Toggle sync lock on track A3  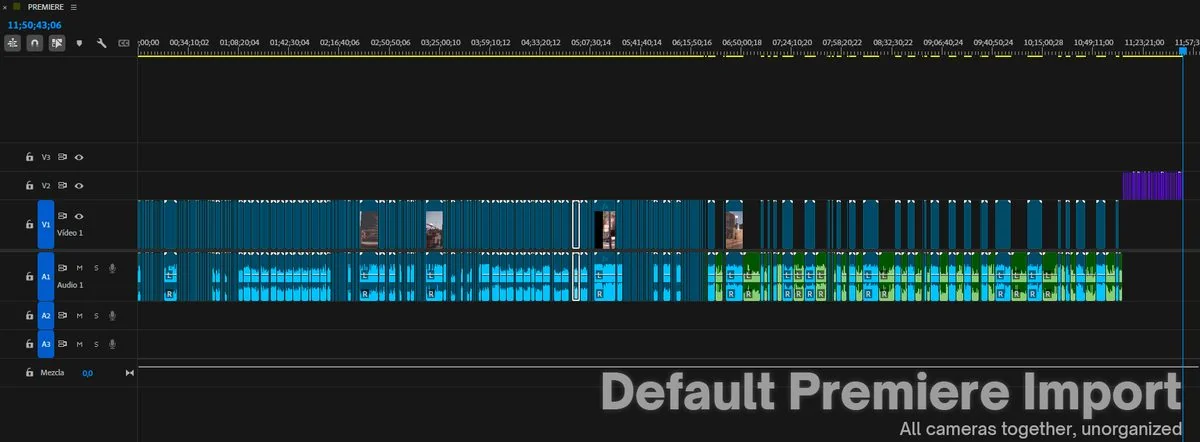pos(63,344)
